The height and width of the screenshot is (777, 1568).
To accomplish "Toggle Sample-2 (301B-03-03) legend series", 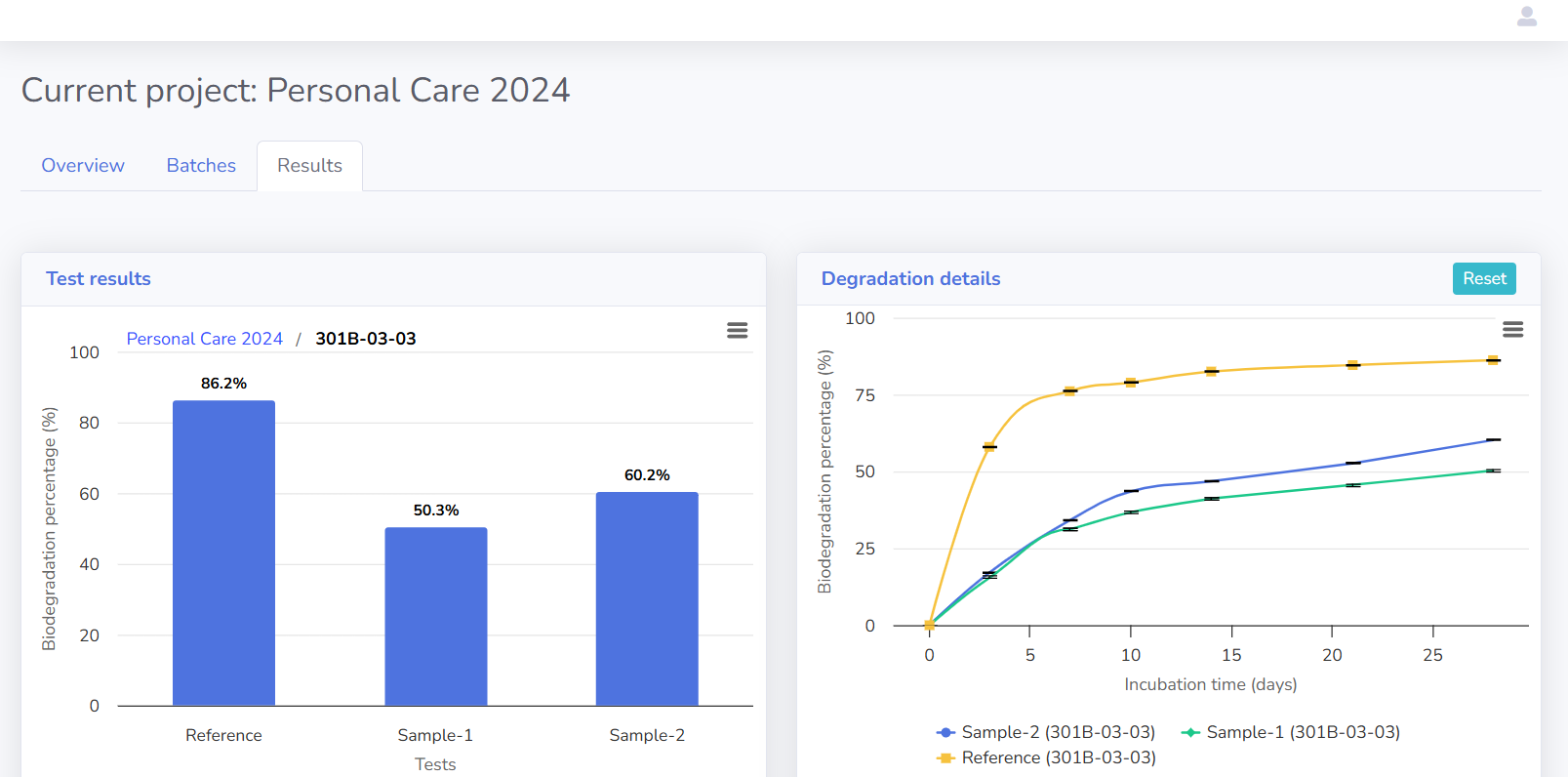I will (x=1046, y=732).
